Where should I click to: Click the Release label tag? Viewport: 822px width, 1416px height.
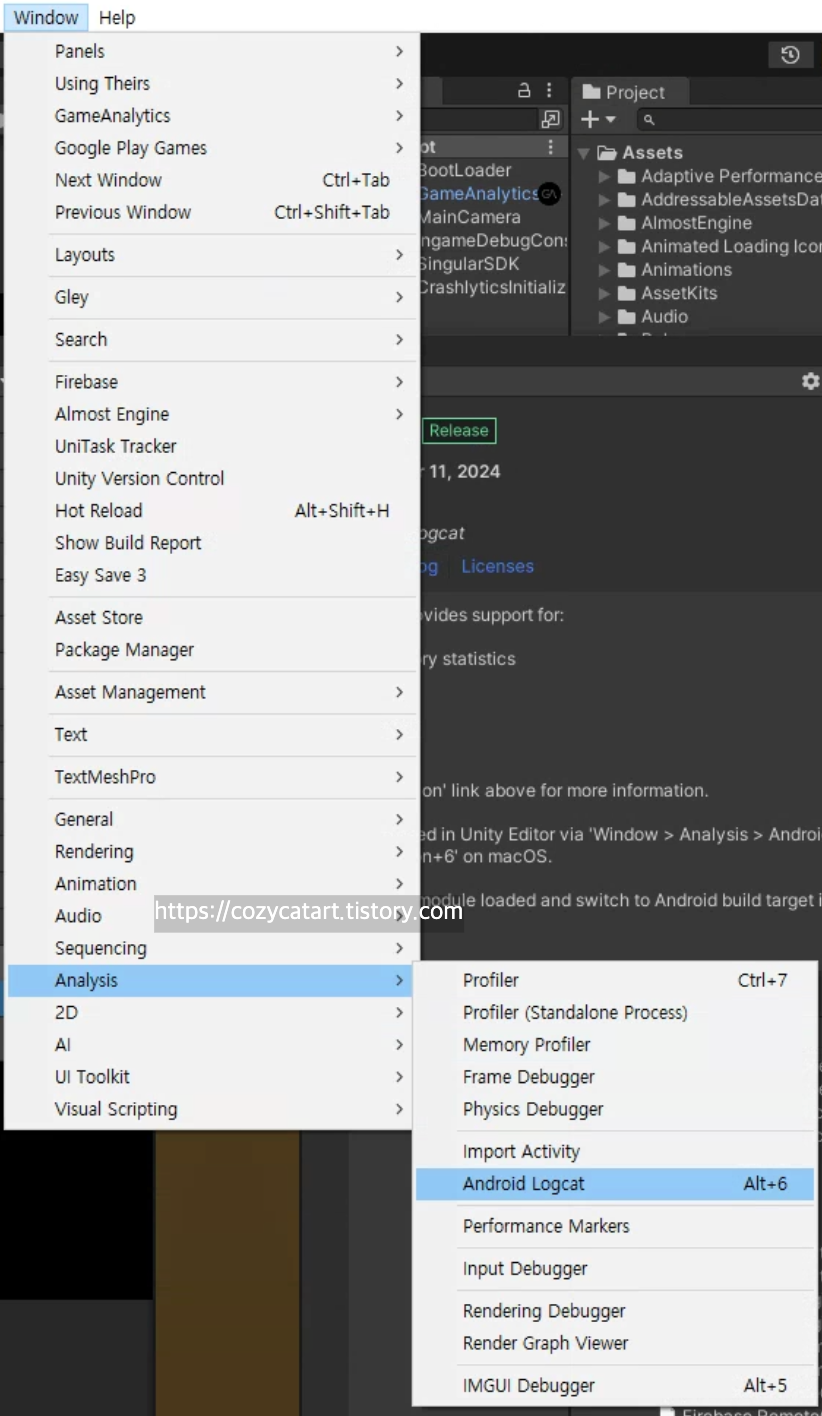[x=459, y=431]
